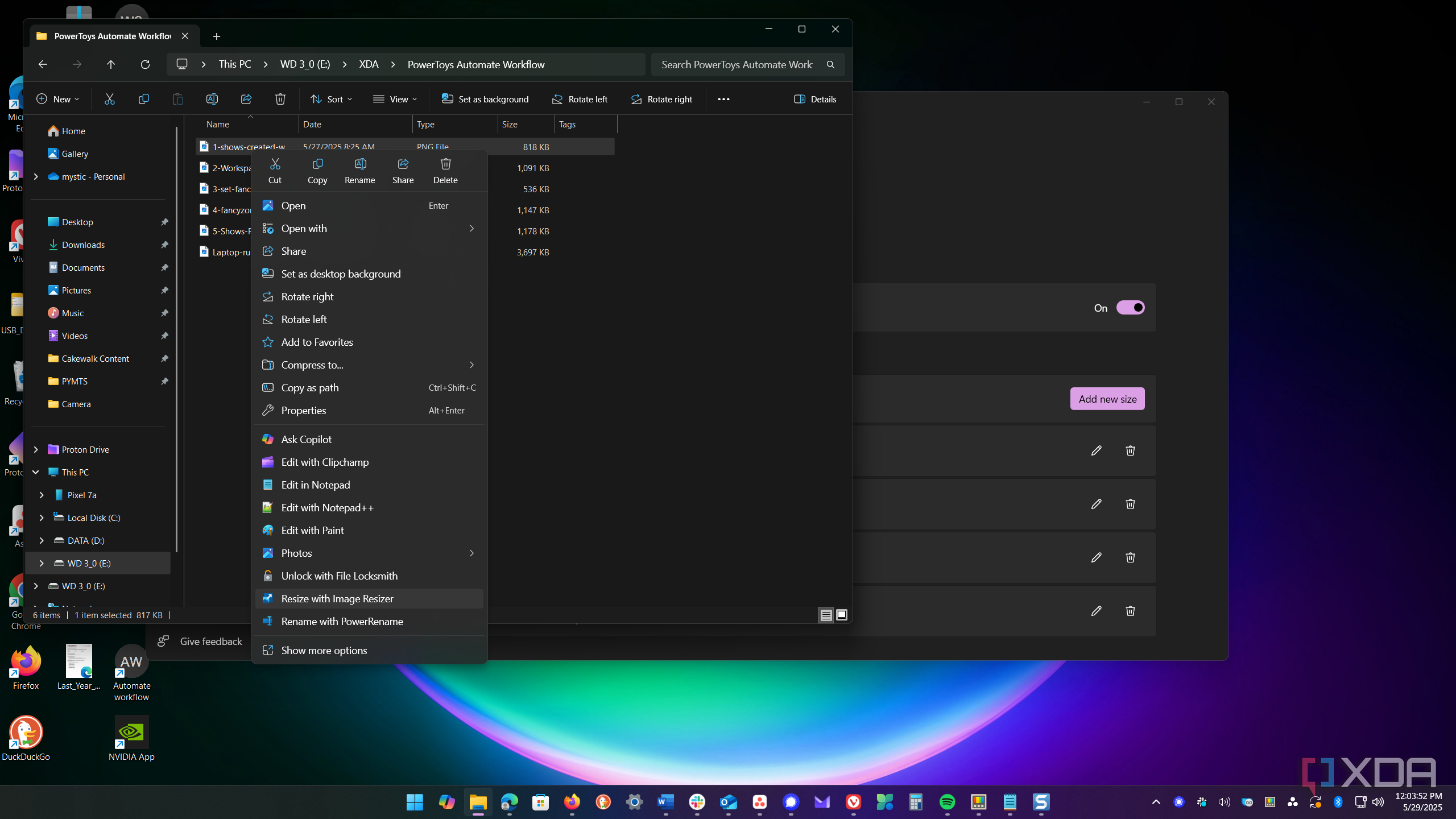Select Resize with Image Resizer
Screen dimensions: 1456x819
tap(369, 599)
